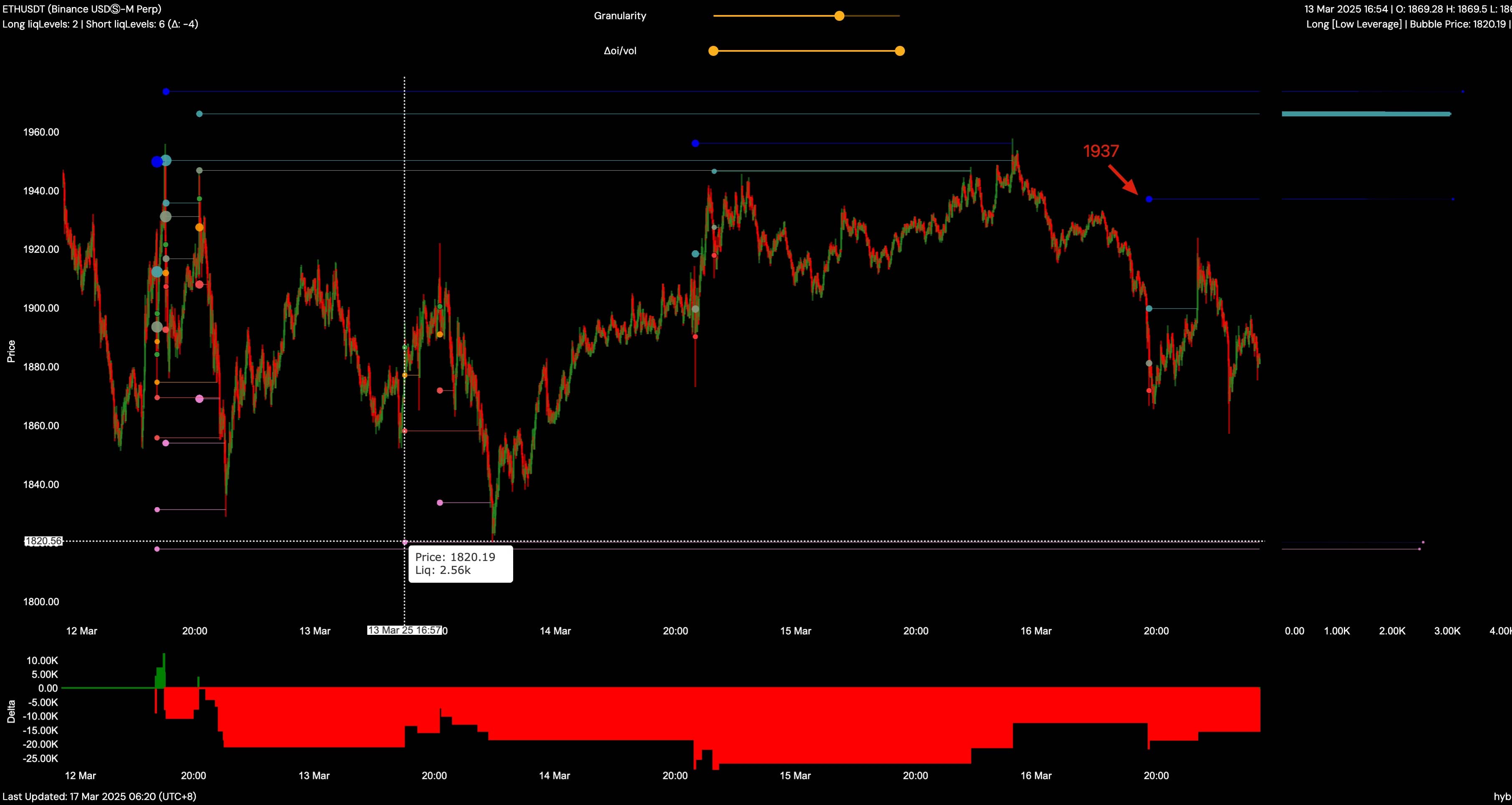This screenshot has width=1512, height=805.
Task: Click the left handle of Δoi/vol slider
Action: (713, 51)
